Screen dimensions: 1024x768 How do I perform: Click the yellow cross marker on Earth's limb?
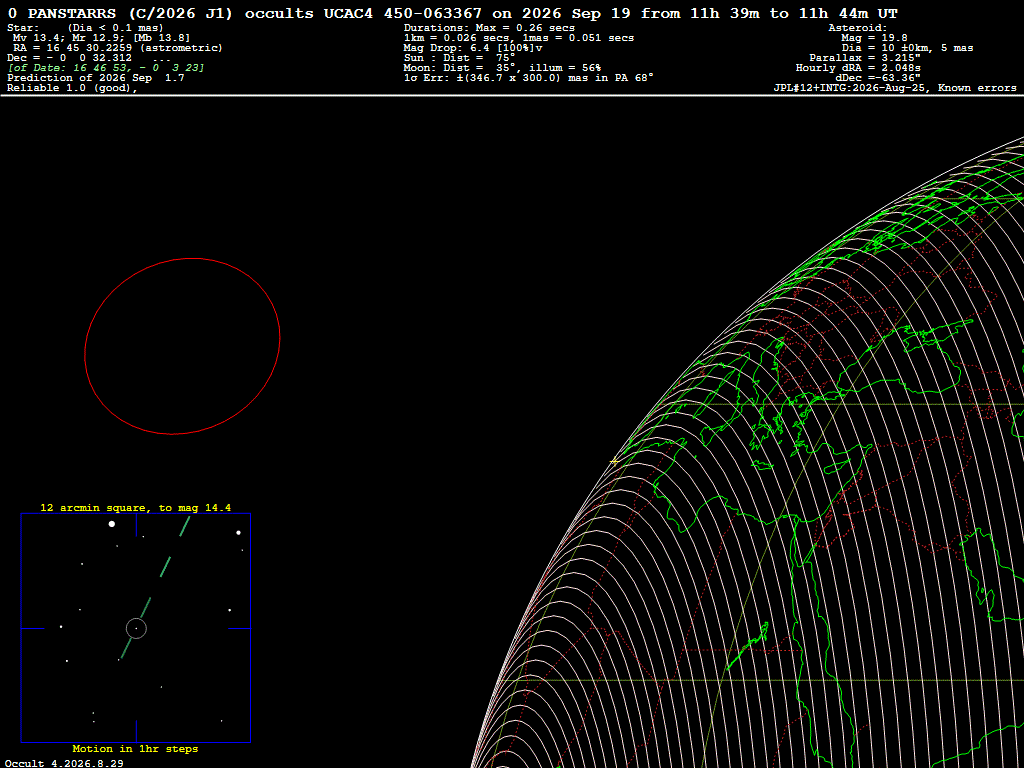[614, 462]
